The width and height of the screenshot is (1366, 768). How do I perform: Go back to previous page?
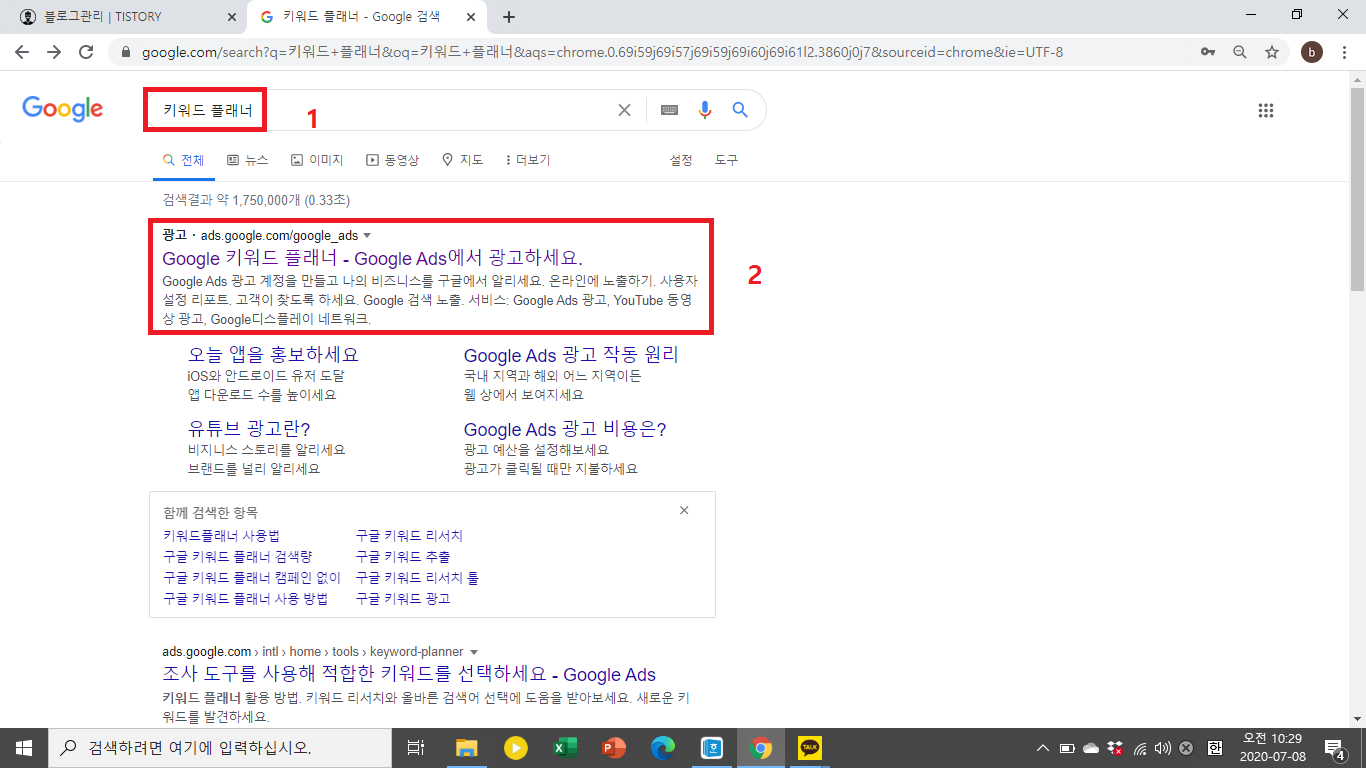pyautogui.click(x=22, y=52)
